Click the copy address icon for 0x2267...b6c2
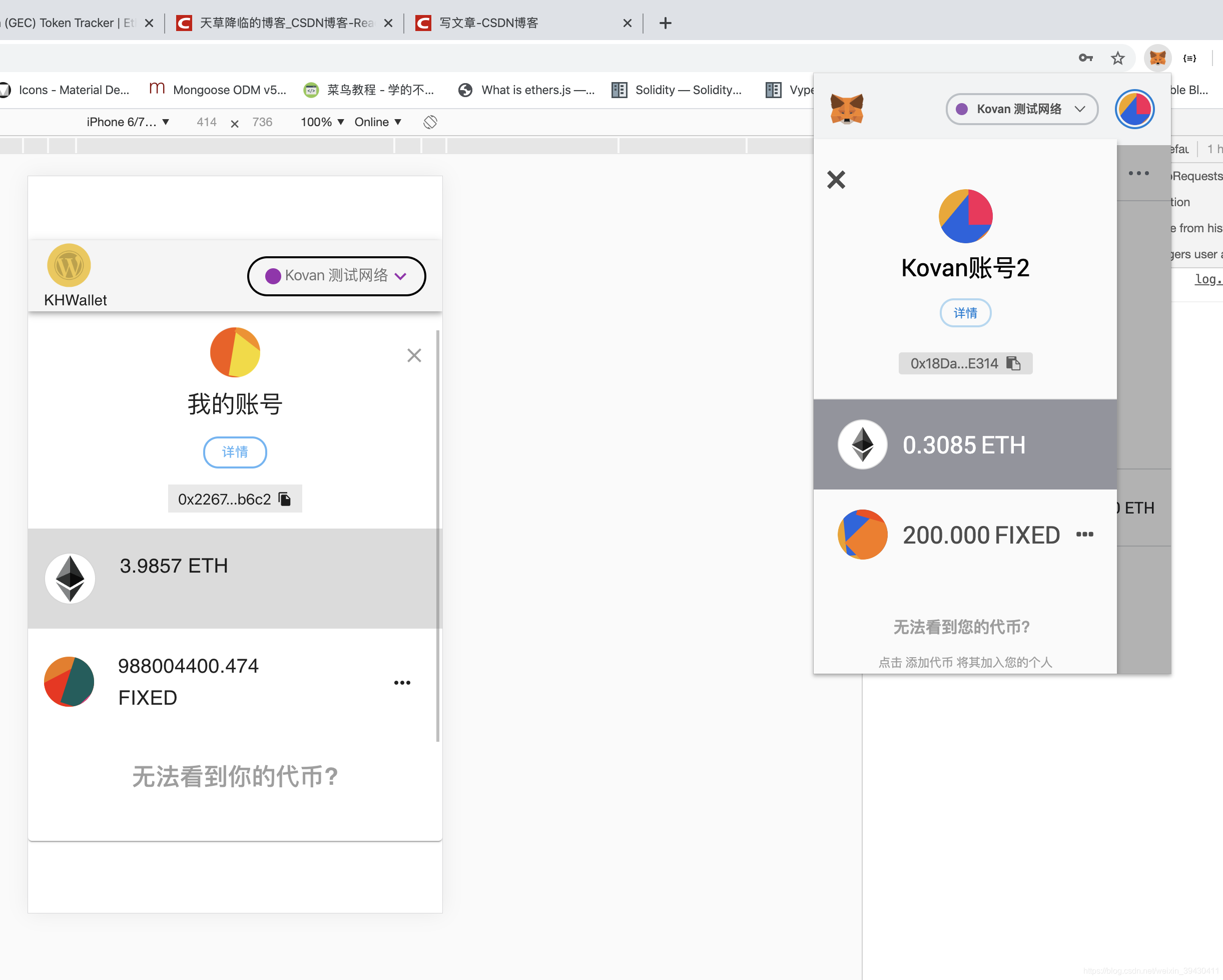 pyautogui.click(x=285, y=498)
